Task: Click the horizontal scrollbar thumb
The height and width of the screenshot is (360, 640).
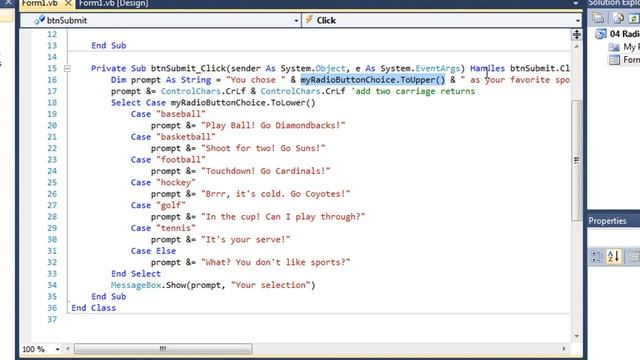Action: click(163, 349)
